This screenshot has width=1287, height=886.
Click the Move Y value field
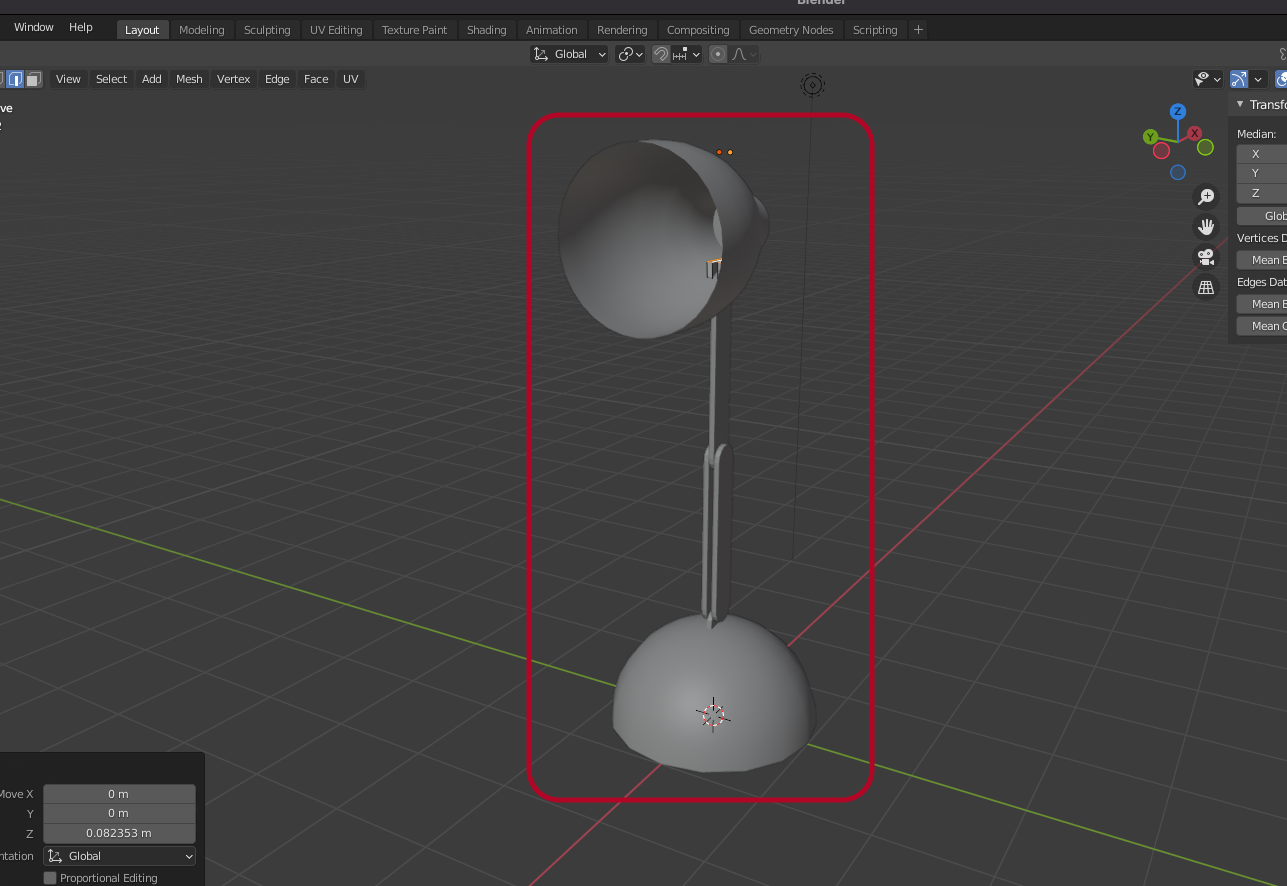[x=119, y=813]
